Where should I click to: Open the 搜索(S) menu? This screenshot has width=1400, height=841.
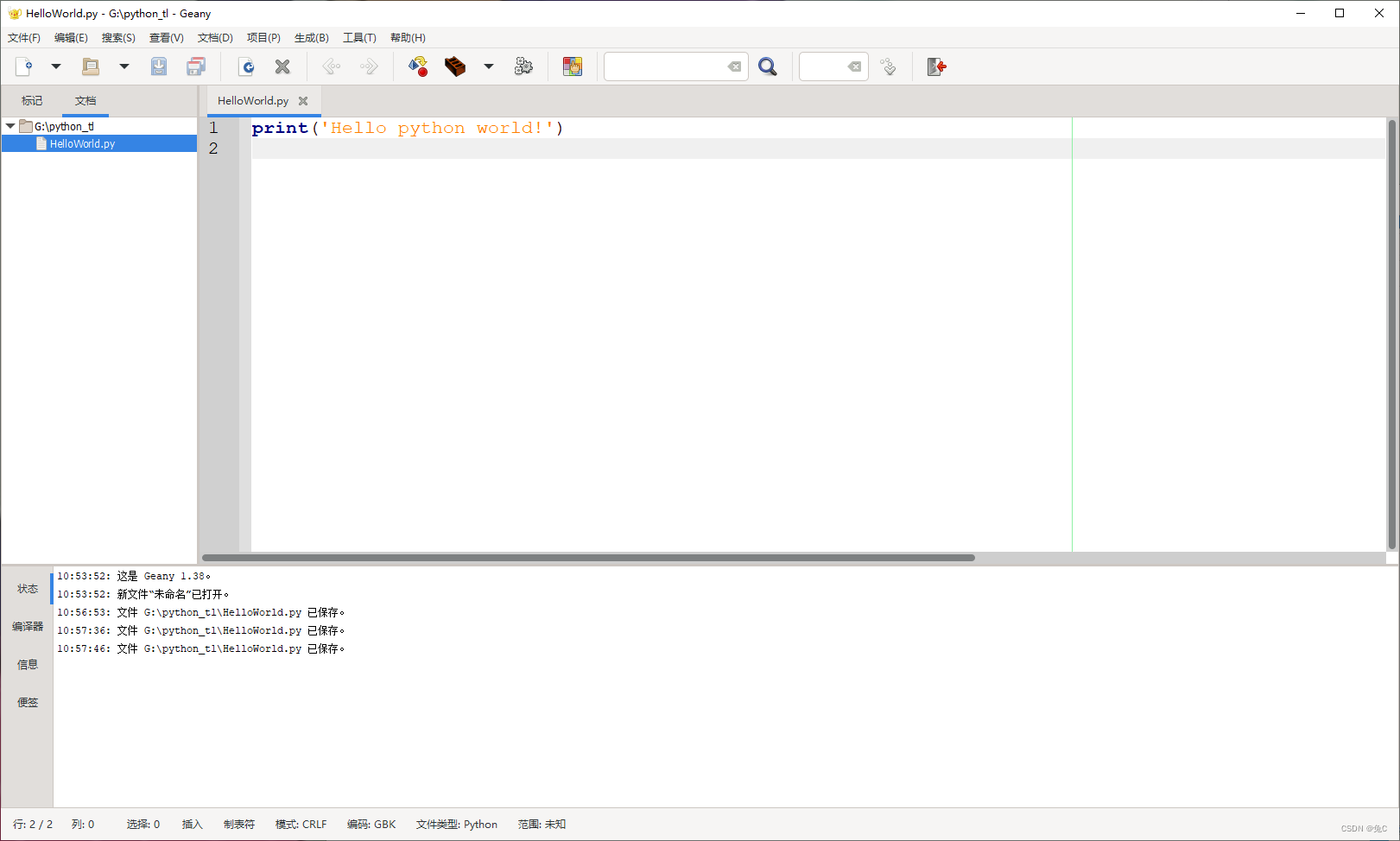coord(118,38)
